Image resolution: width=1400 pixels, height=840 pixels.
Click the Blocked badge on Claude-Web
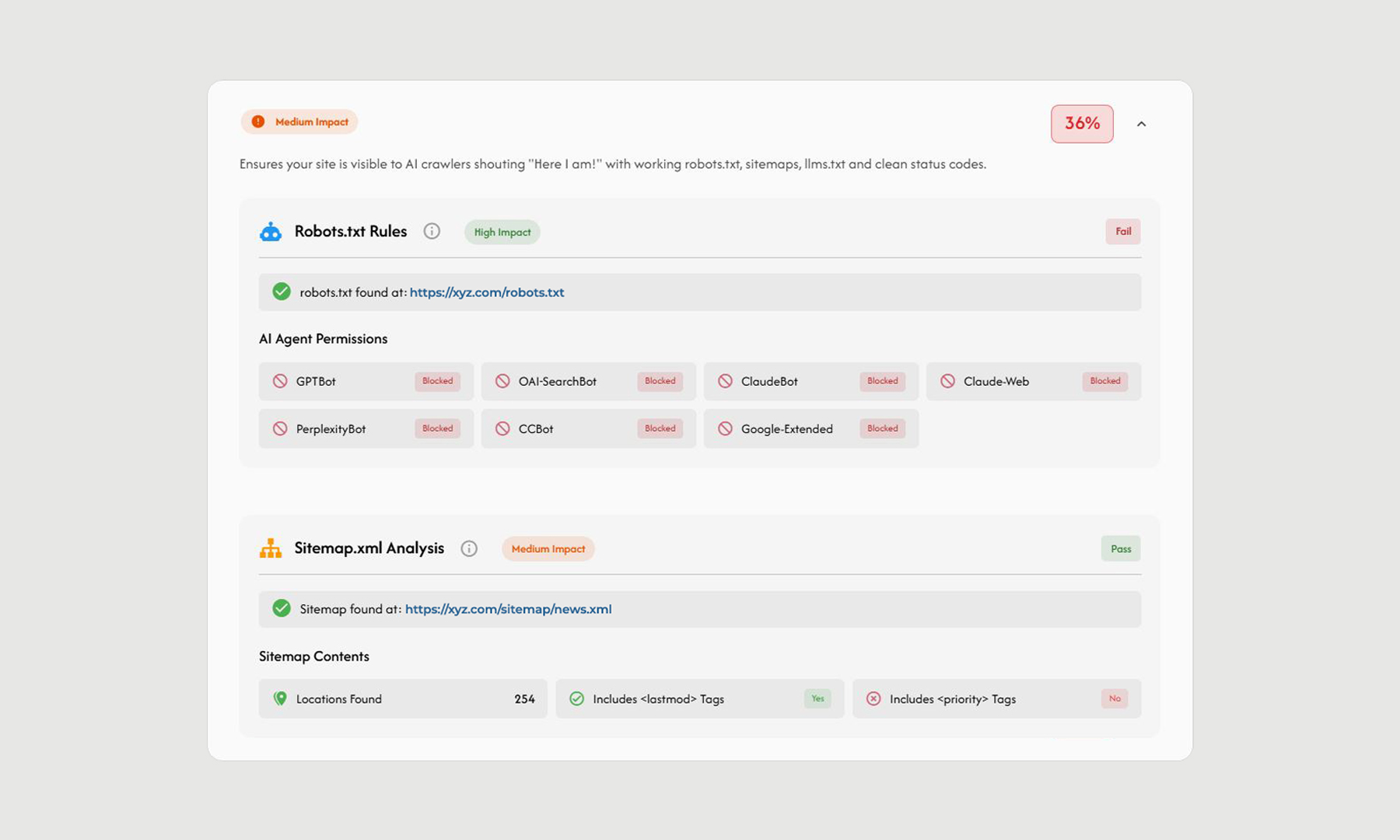click(x=1104, y=381)
